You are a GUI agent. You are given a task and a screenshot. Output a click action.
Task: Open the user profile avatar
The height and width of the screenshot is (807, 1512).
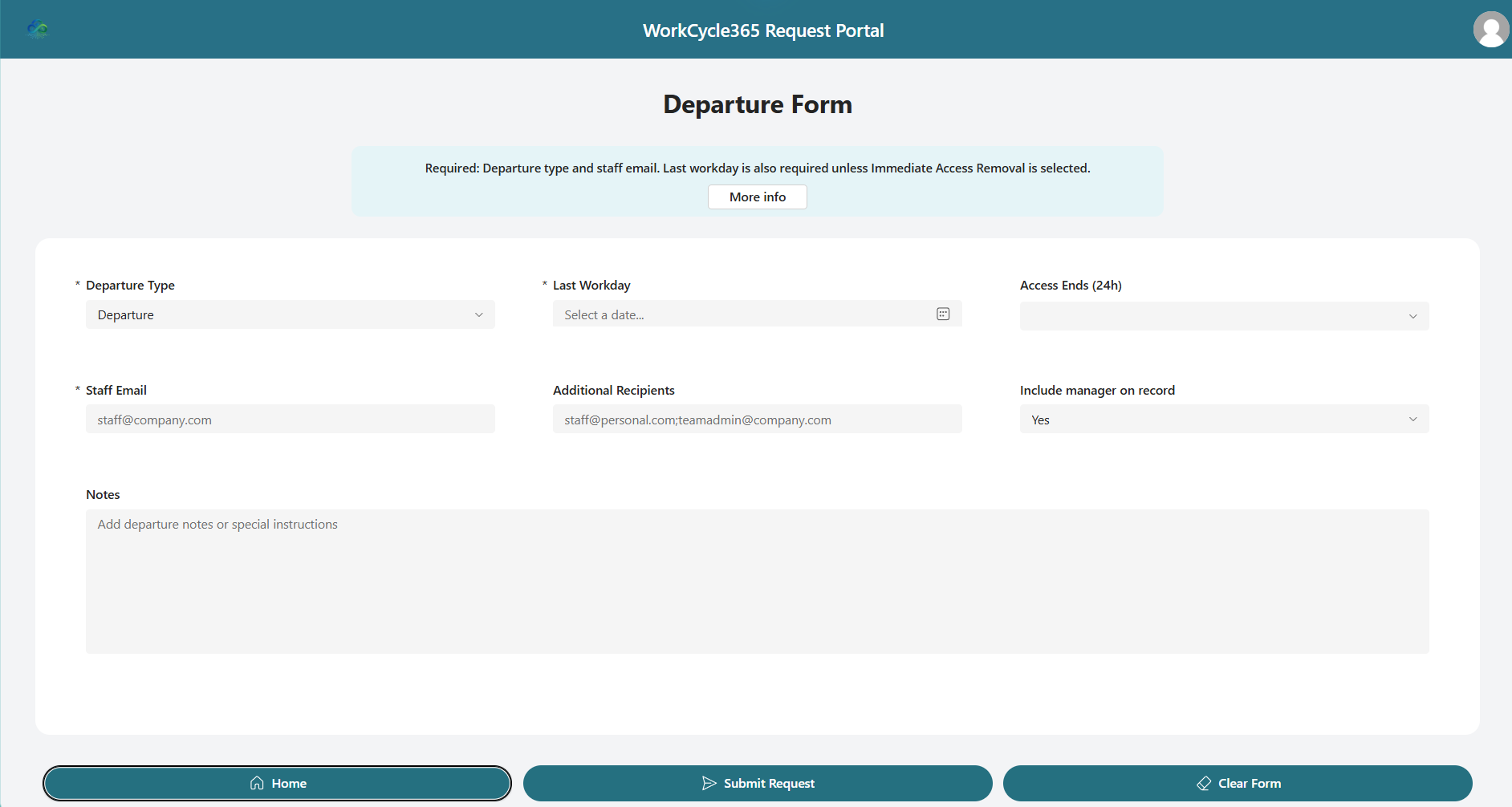1491,30
